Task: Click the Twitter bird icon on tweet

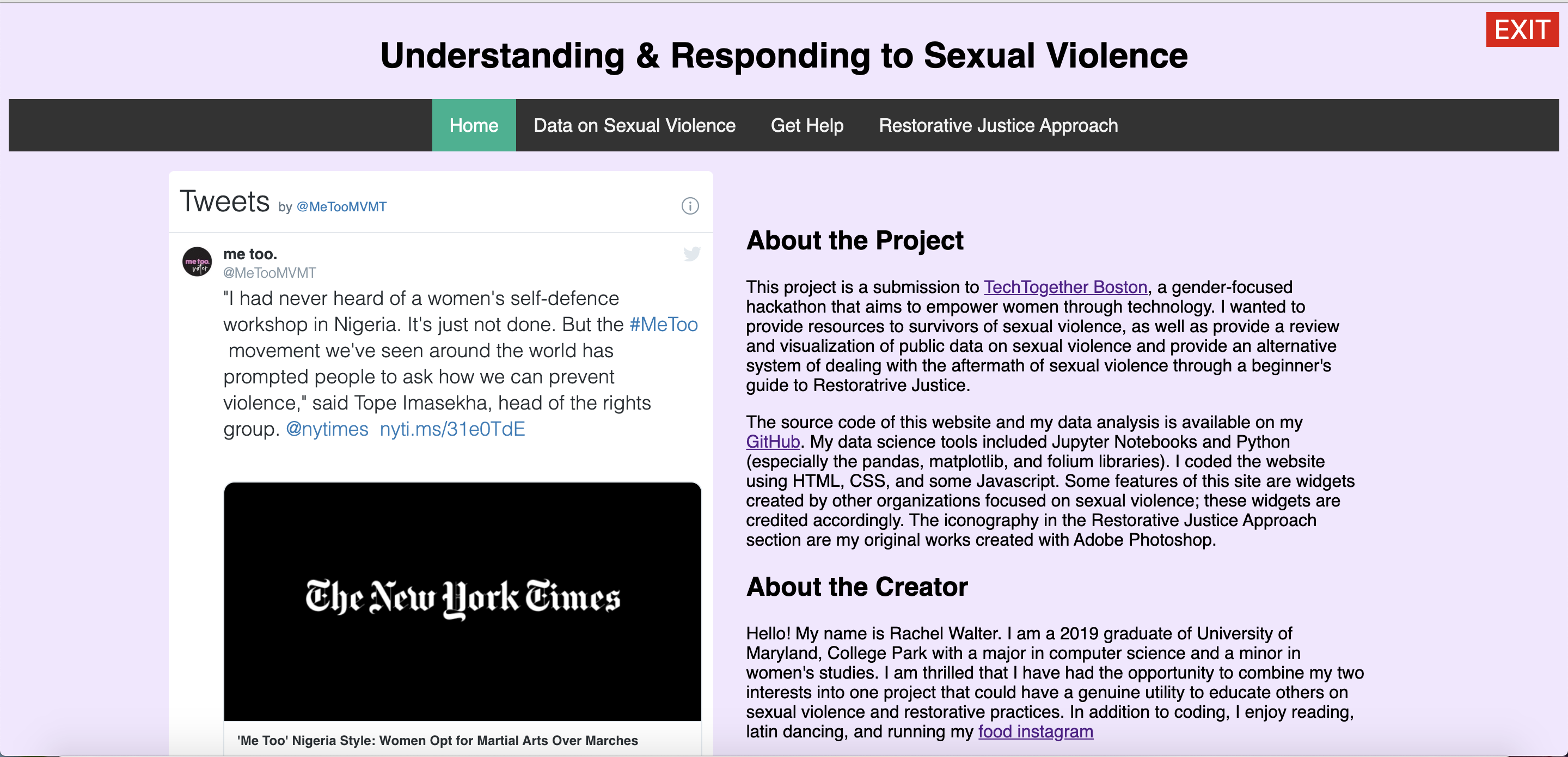Action: [x=691, y=253]
